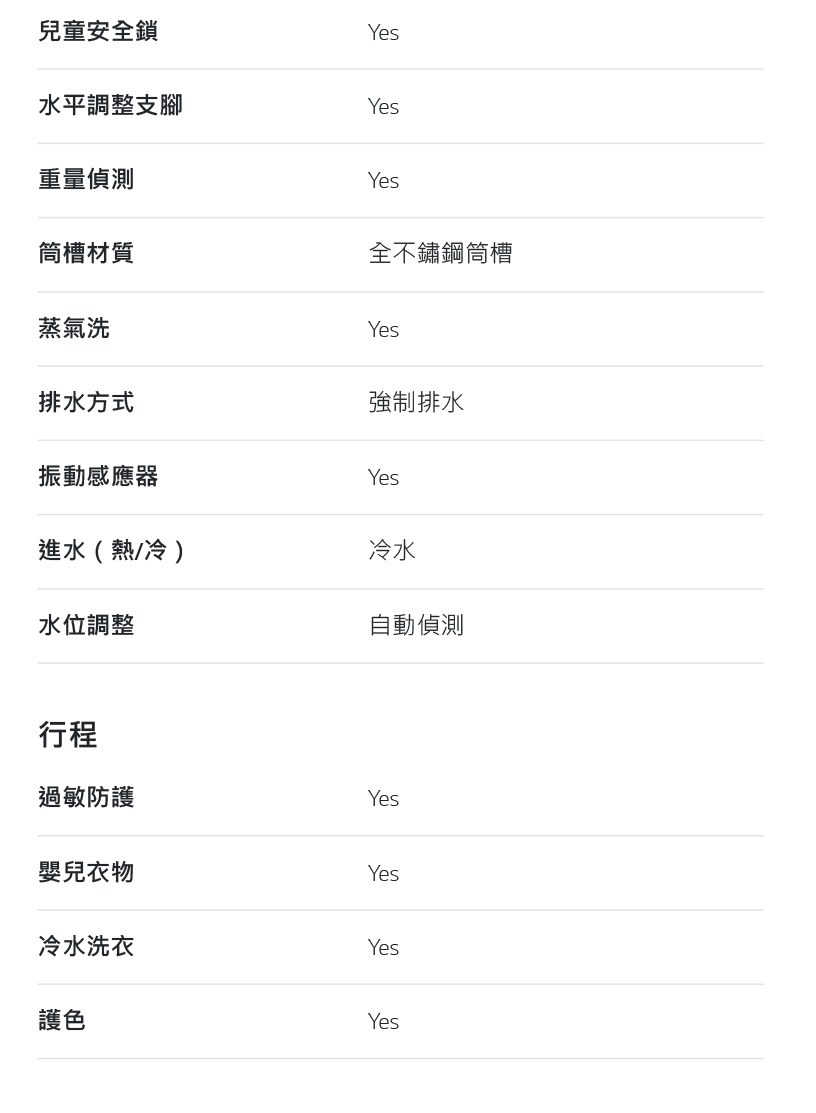Click the 全不鏽鋼筒槽 value text
Image resolution: width=816 pixels, height=1113 pixels.
click(x=440, y=253)
